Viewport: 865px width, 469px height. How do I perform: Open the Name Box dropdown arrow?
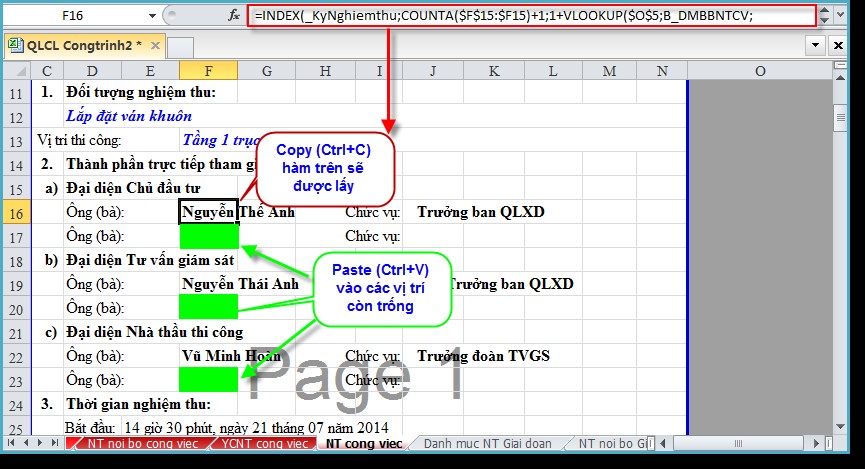150,16
